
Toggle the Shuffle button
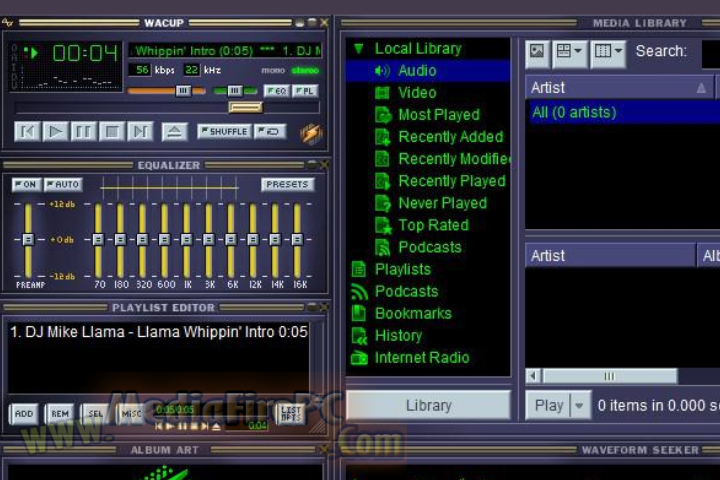(x=224, y=132)
